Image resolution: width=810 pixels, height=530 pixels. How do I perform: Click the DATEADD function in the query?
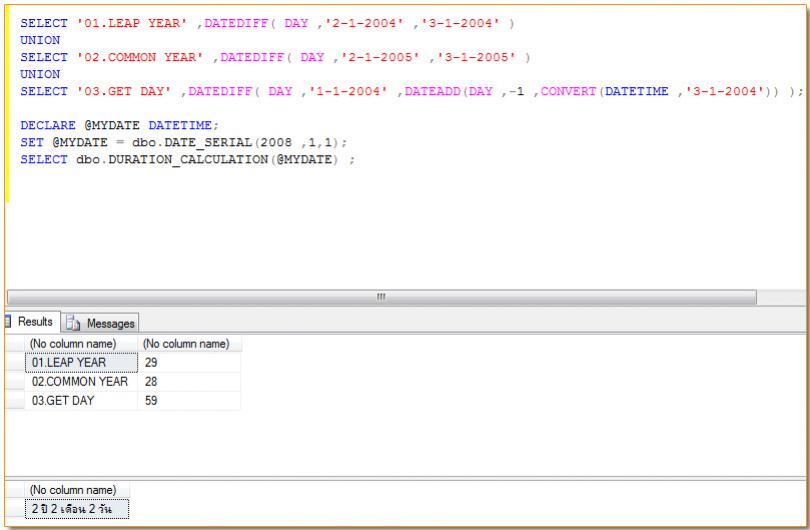pos(432,91)
